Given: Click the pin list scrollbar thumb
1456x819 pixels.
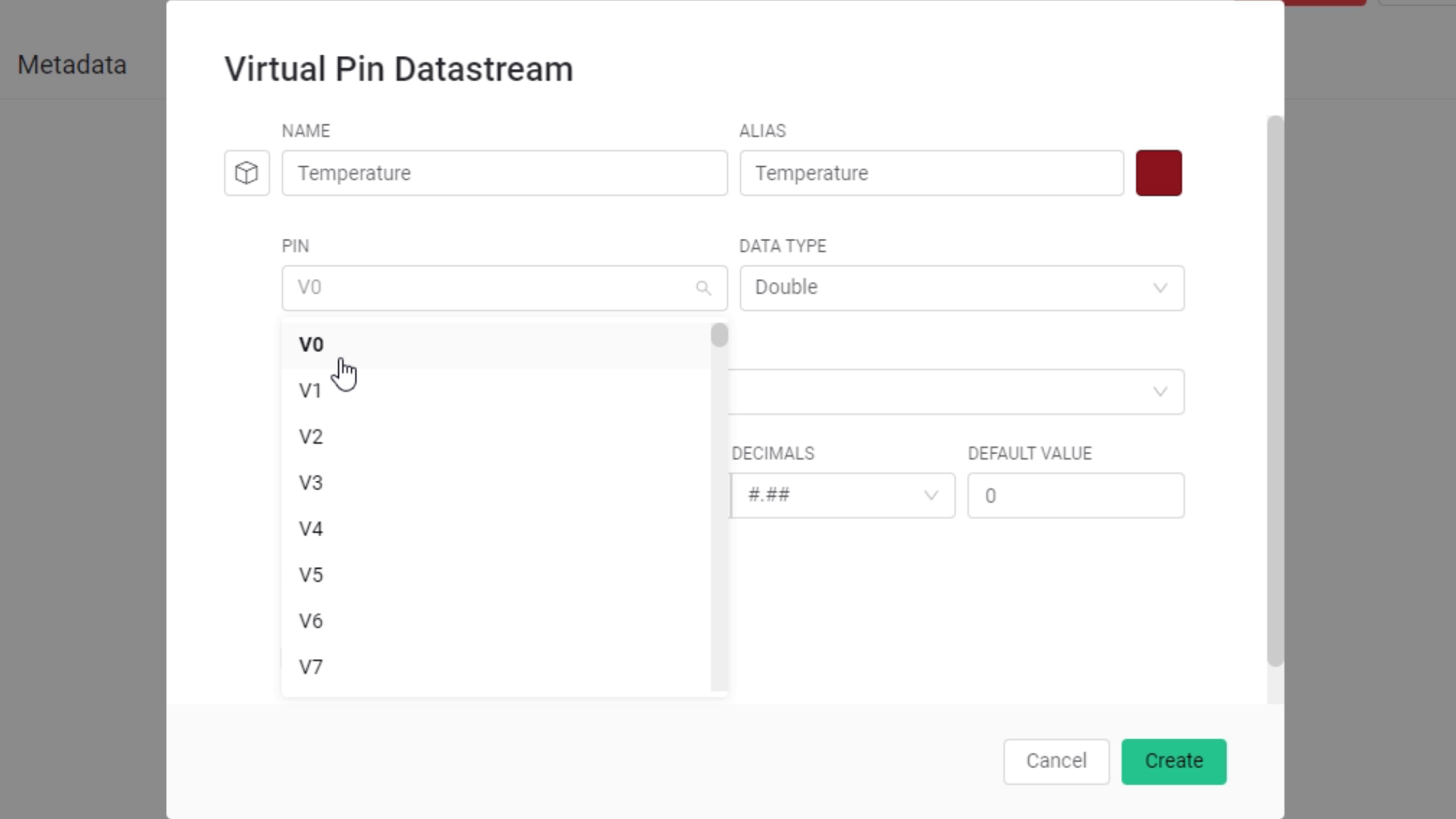Looking at the screenshot, I should tap(719, 335).
